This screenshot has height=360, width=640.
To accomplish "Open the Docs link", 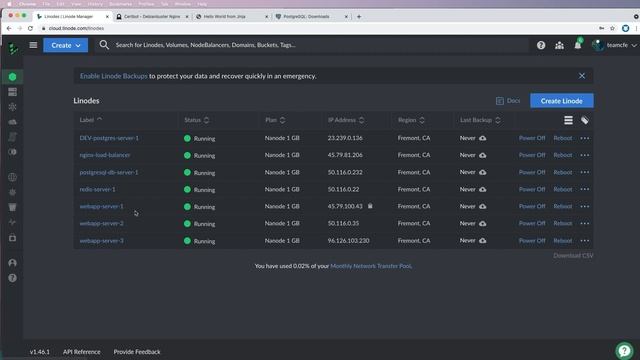I will click(508, 101).
